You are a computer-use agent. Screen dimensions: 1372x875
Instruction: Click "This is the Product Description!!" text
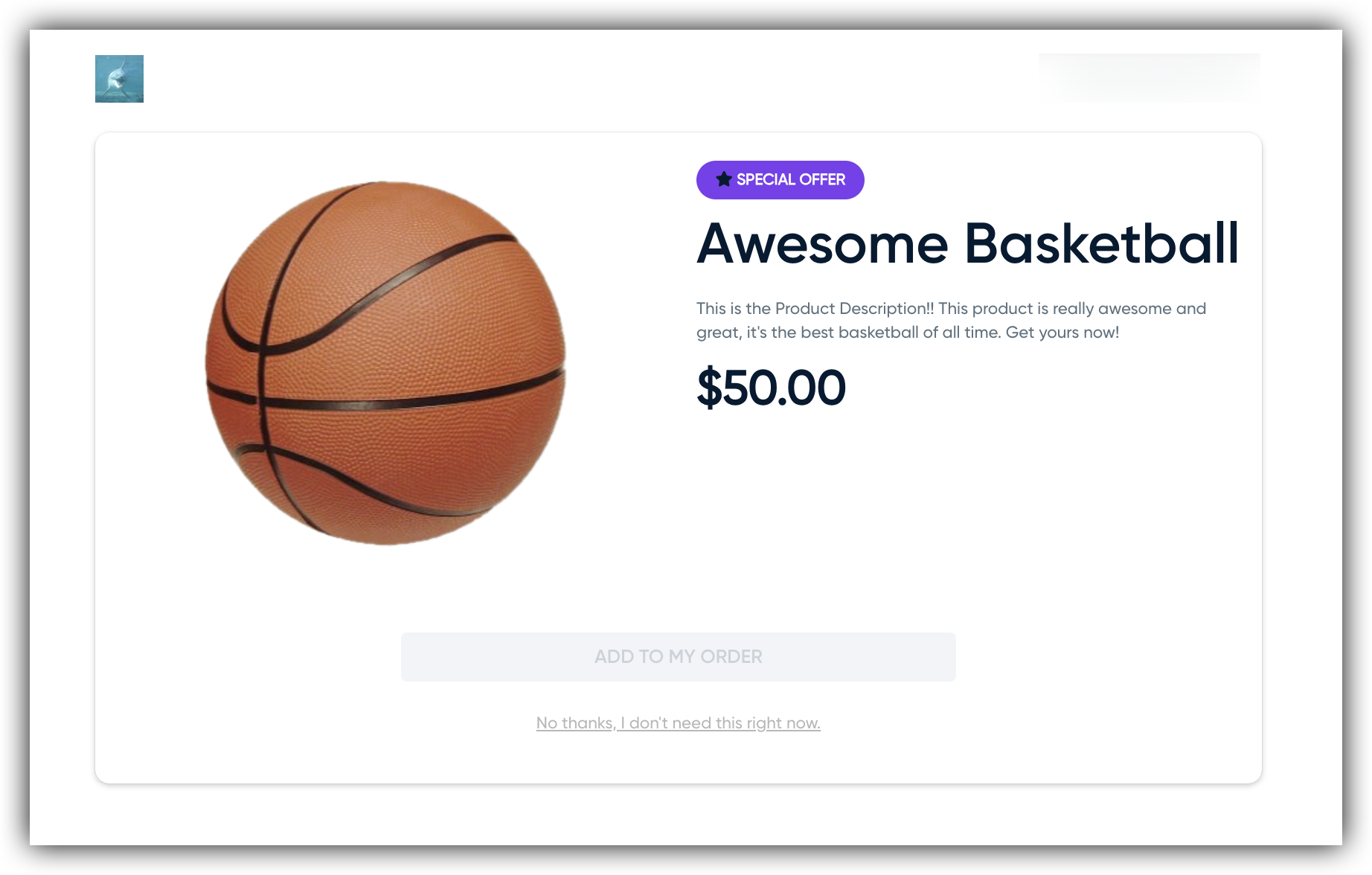(x=815, y=309)
